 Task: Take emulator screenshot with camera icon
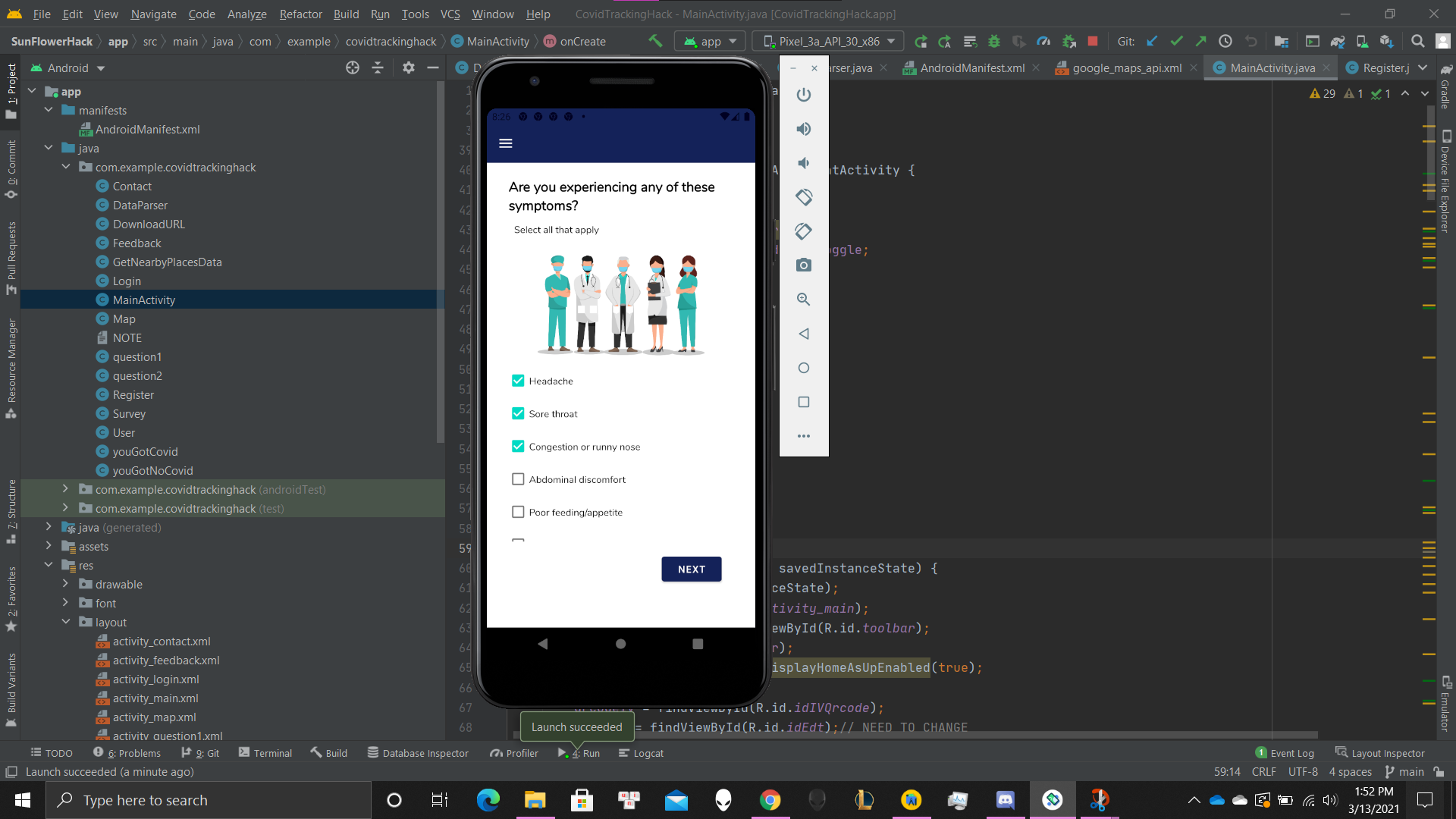click(x=804, y=265)
